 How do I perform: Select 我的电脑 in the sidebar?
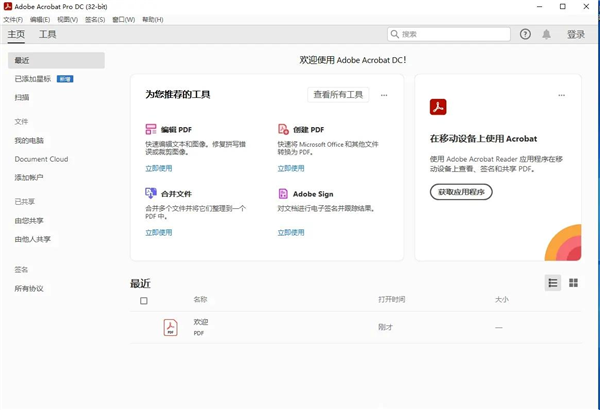point(29,141)
